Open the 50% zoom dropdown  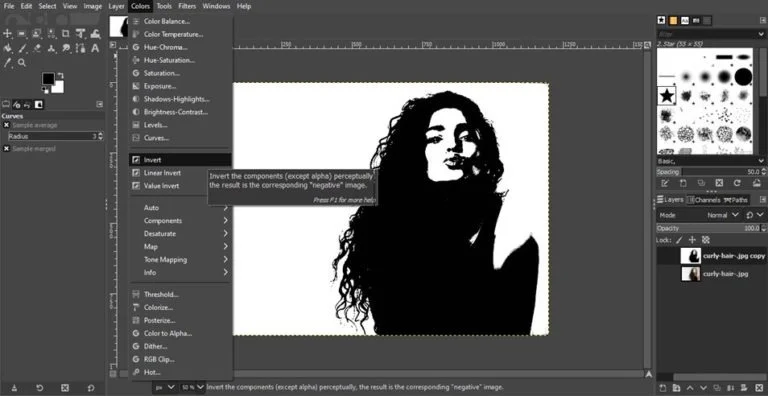[x=192, y=387]
